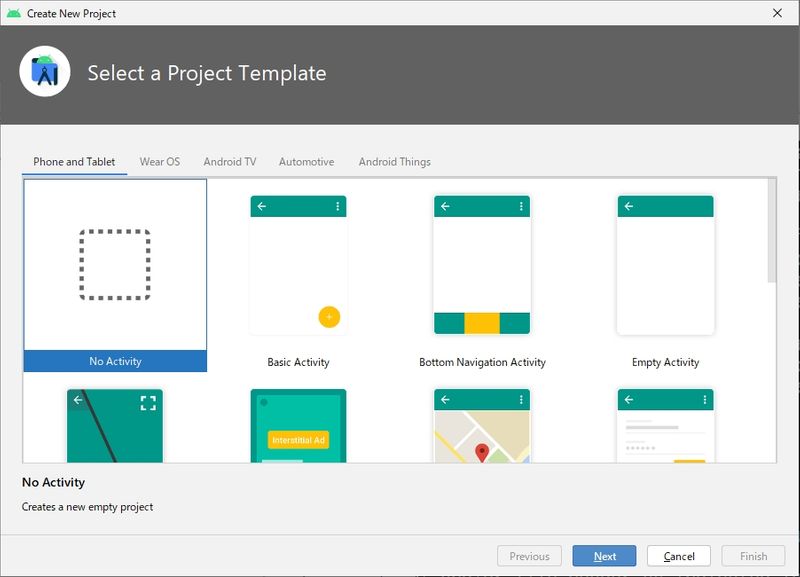Screen dimensions: 800x577
Task: Switch to the Automotive tab
Action: coord(306,162)
